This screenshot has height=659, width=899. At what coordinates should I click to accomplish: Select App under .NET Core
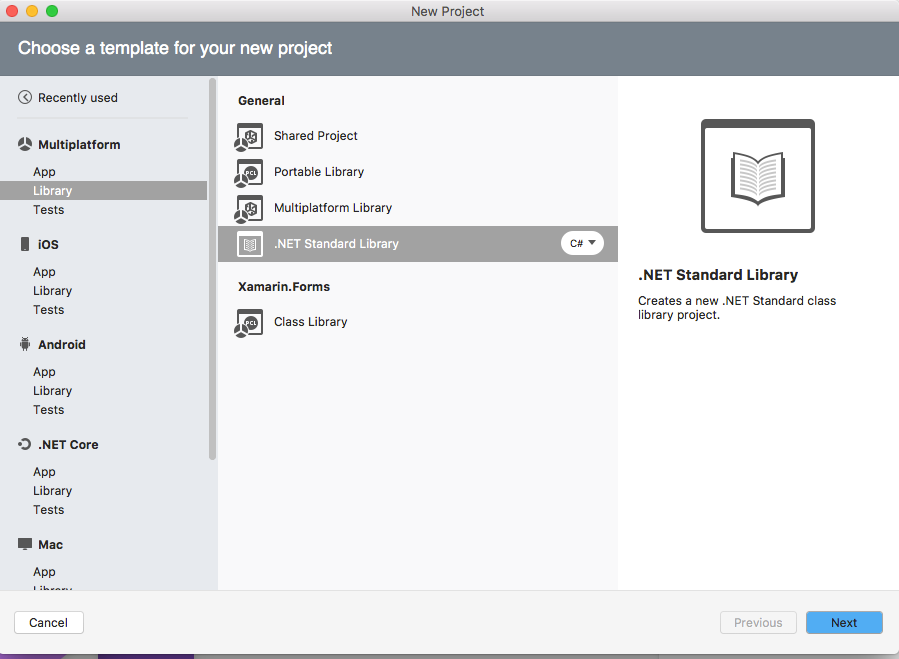(x=44, y=472)
